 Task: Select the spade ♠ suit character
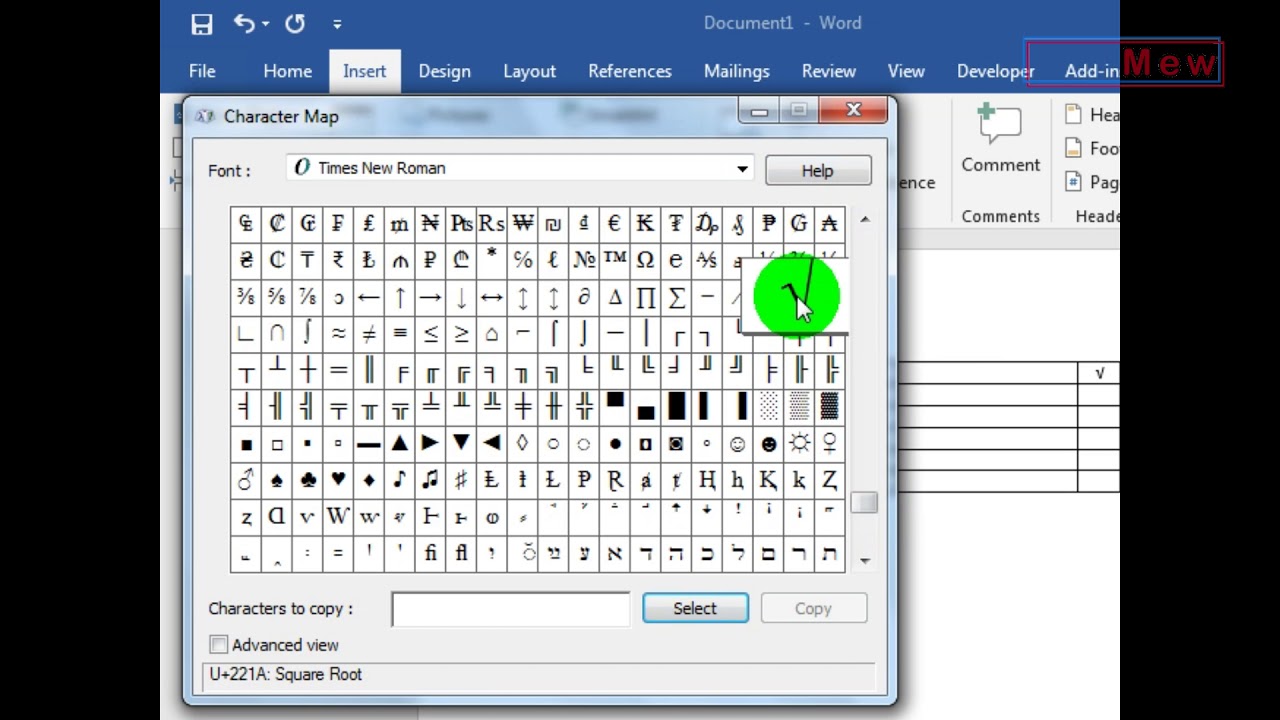(x=277, y=480)
